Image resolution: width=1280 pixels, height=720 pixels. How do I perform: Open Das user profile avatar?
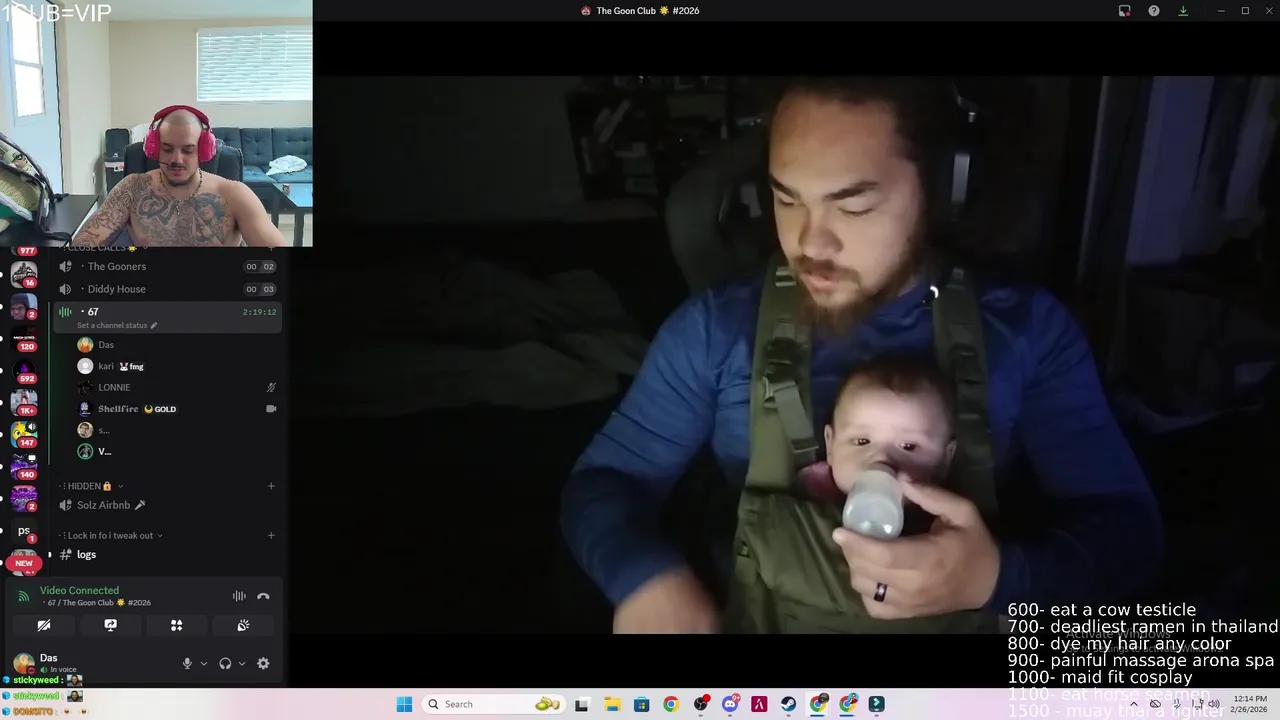[22, 663]
